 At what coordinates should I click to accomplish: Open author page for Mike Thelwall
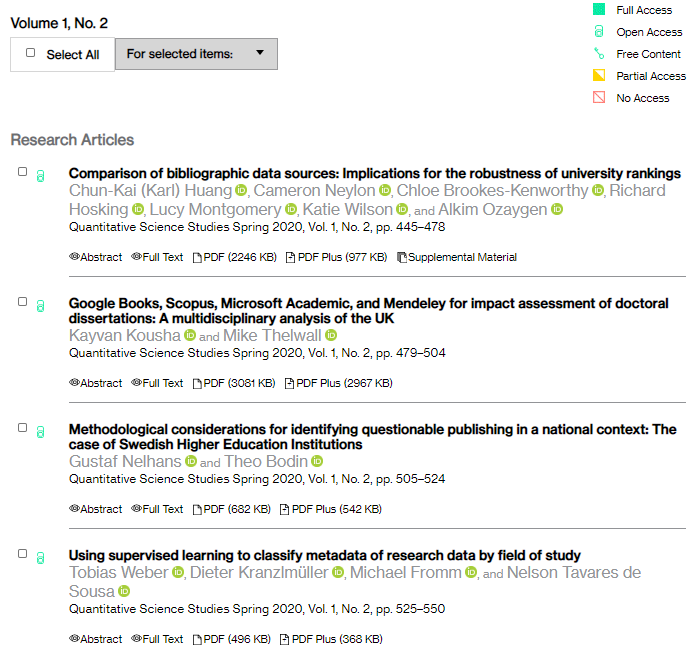(x=272, y=335)
